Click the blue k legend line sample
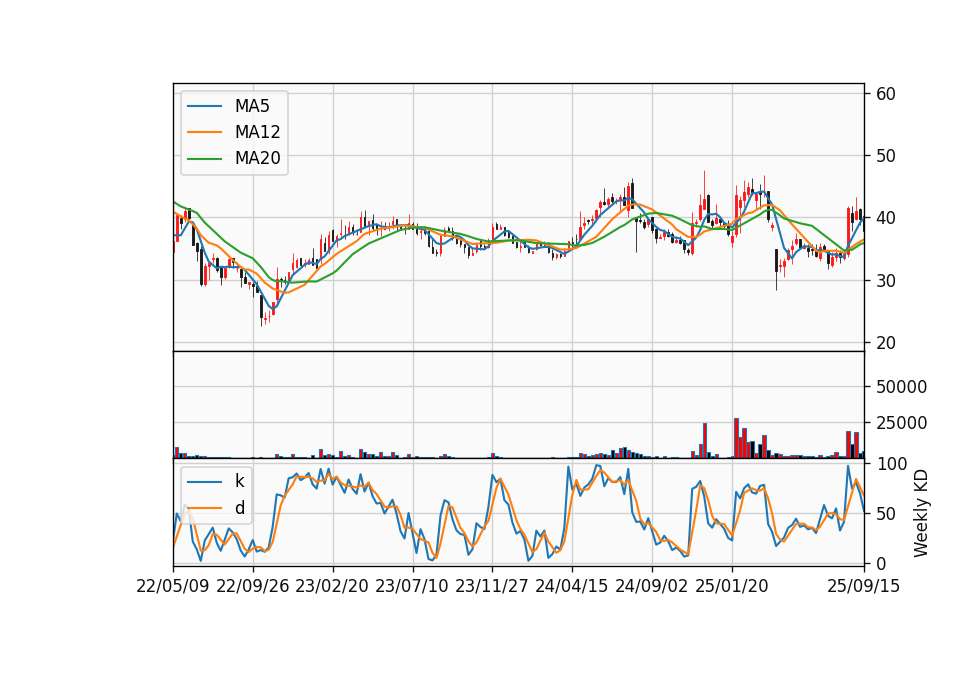Screen dimensions: 960x690 (204, 482)
